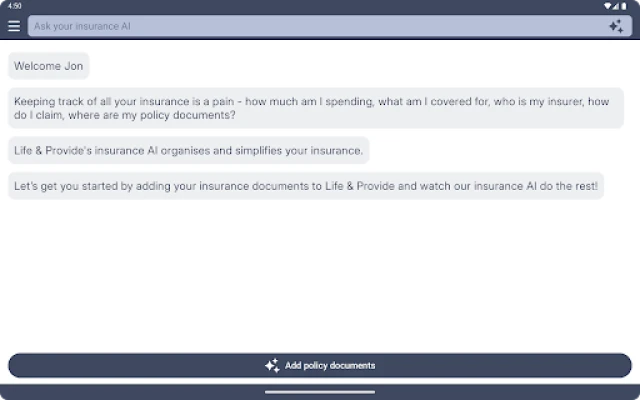Select the "insurance AI organises and simplifies" message
Viewport: 640px width, 400px height.
(189, 151)
